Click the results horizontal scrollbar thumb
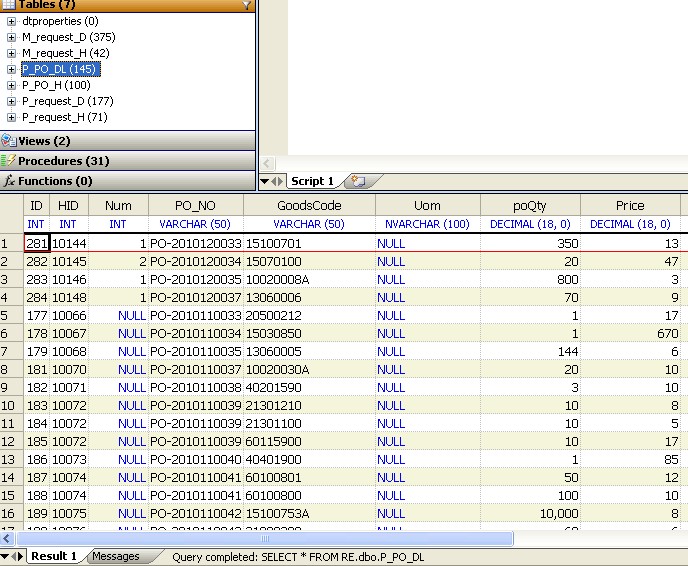The height and width of the screenshot is (566, 688). pyautogui.click(x=265, y=538)
